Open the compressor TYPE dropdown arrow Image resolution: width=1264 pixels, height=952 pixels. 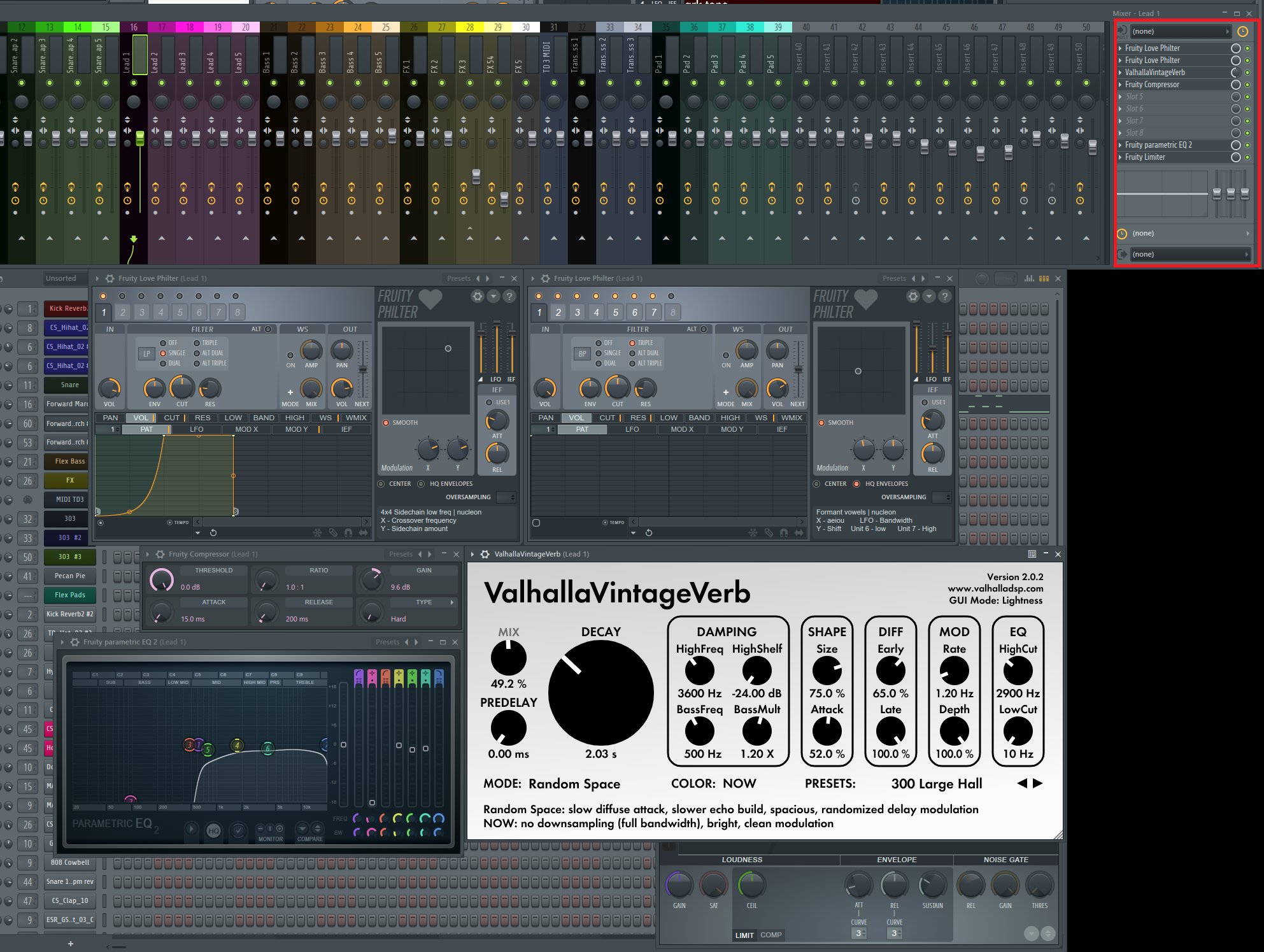point(452,602)
